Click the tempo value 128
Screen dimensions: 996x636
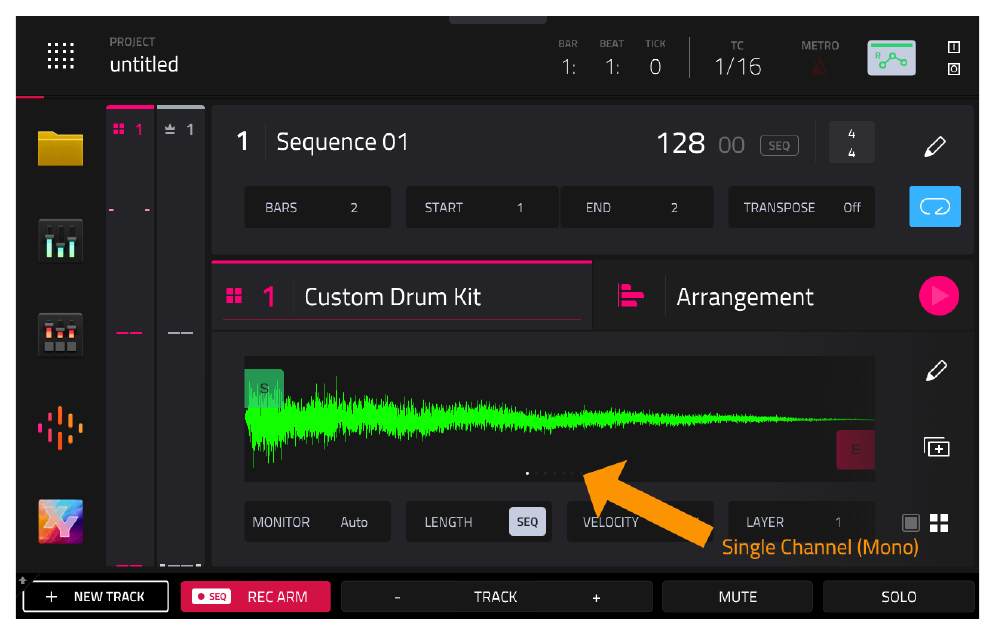(x=680, y=144)
